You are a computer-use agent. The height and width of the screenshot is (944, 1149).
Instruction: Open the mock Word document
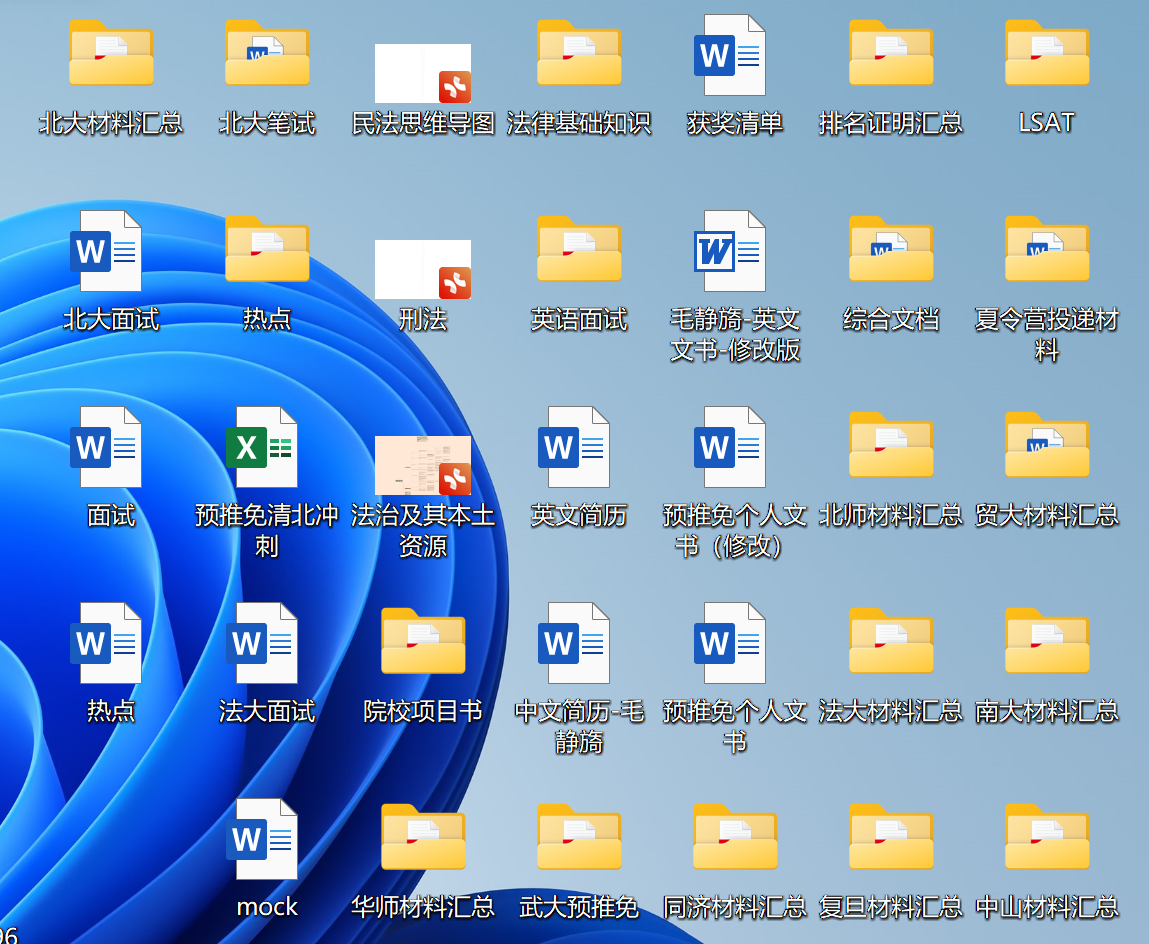(x=267, y=838)
